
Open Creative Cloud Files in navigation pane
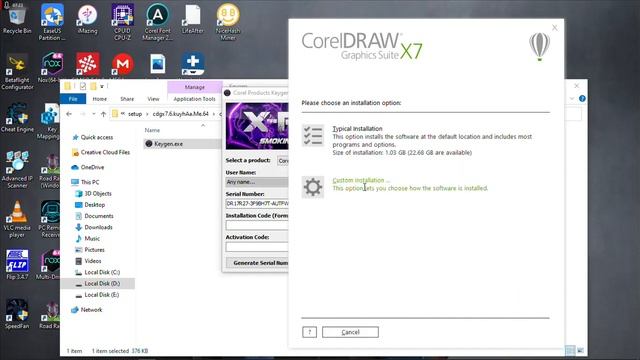[x=105, y=152]
